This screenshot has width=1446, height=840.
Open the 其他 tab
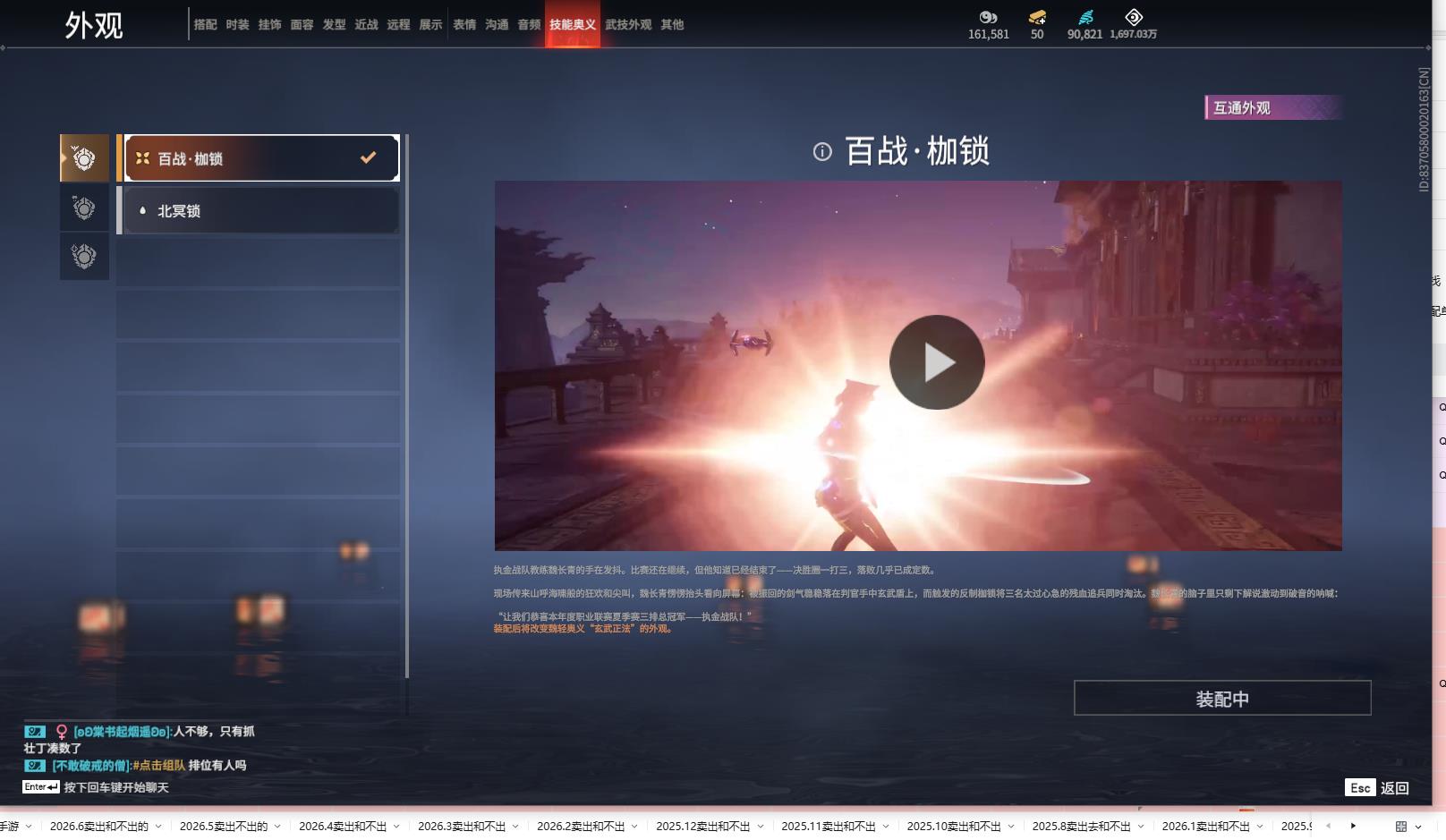(673, 24)
